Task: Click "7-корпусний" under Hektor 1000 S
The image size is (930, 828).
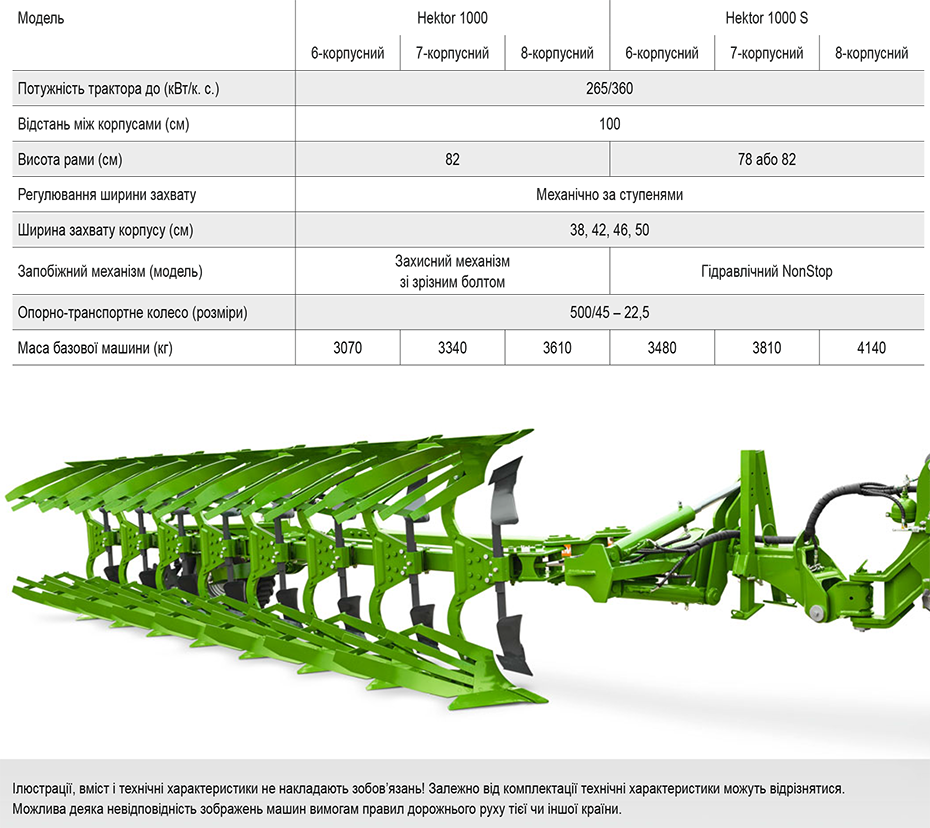Action: click(767, 53)
